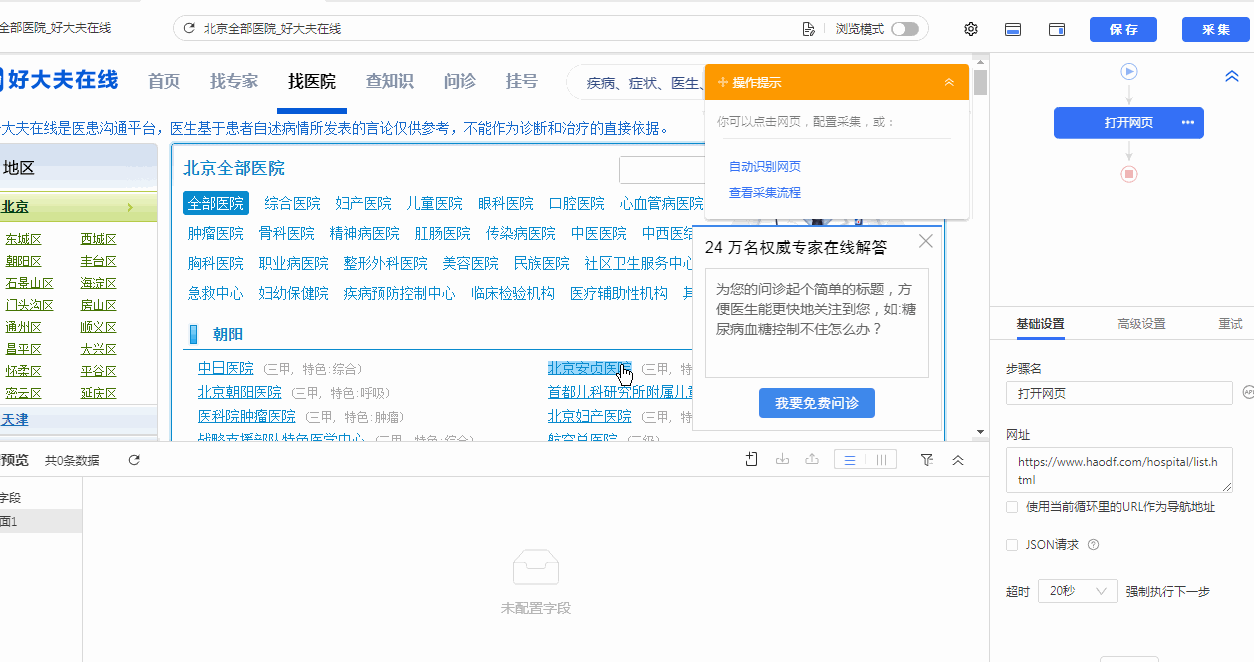Click the API icon next to step name
1254x662 pixels.
(1248, 393)
